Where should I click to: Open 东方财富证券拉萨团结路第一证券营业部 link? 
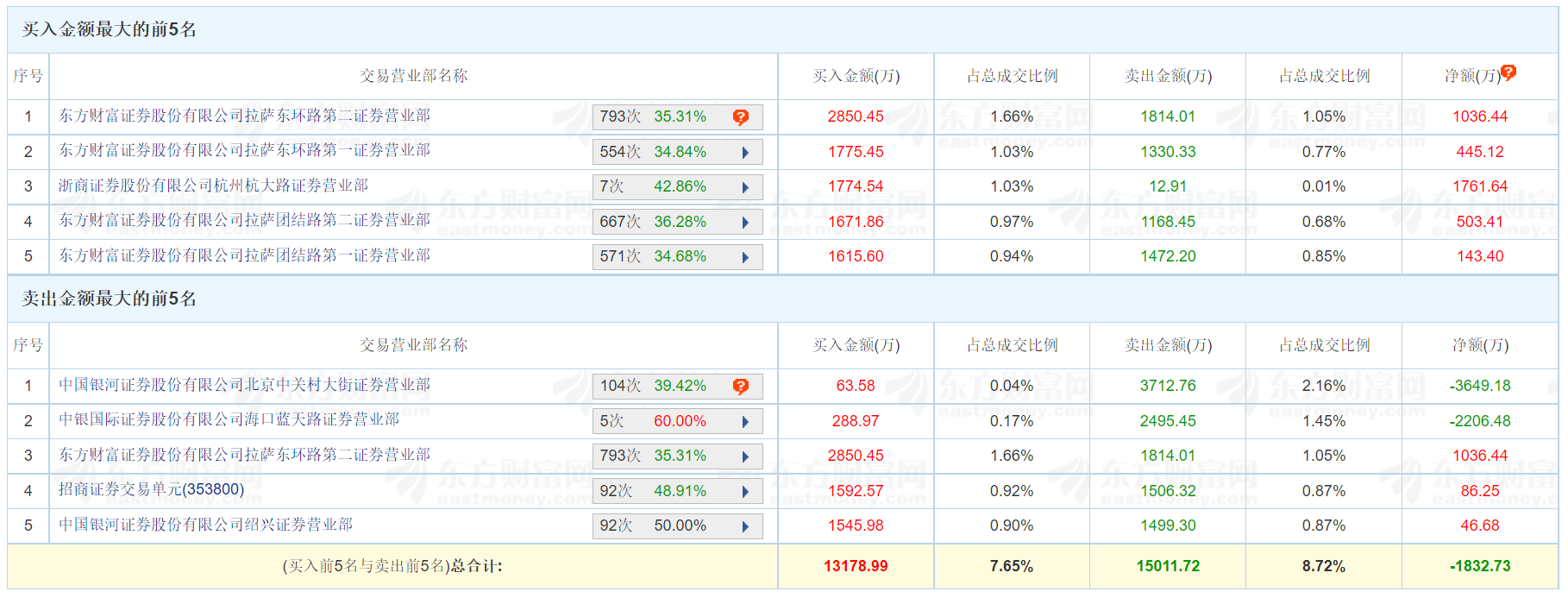244,255
